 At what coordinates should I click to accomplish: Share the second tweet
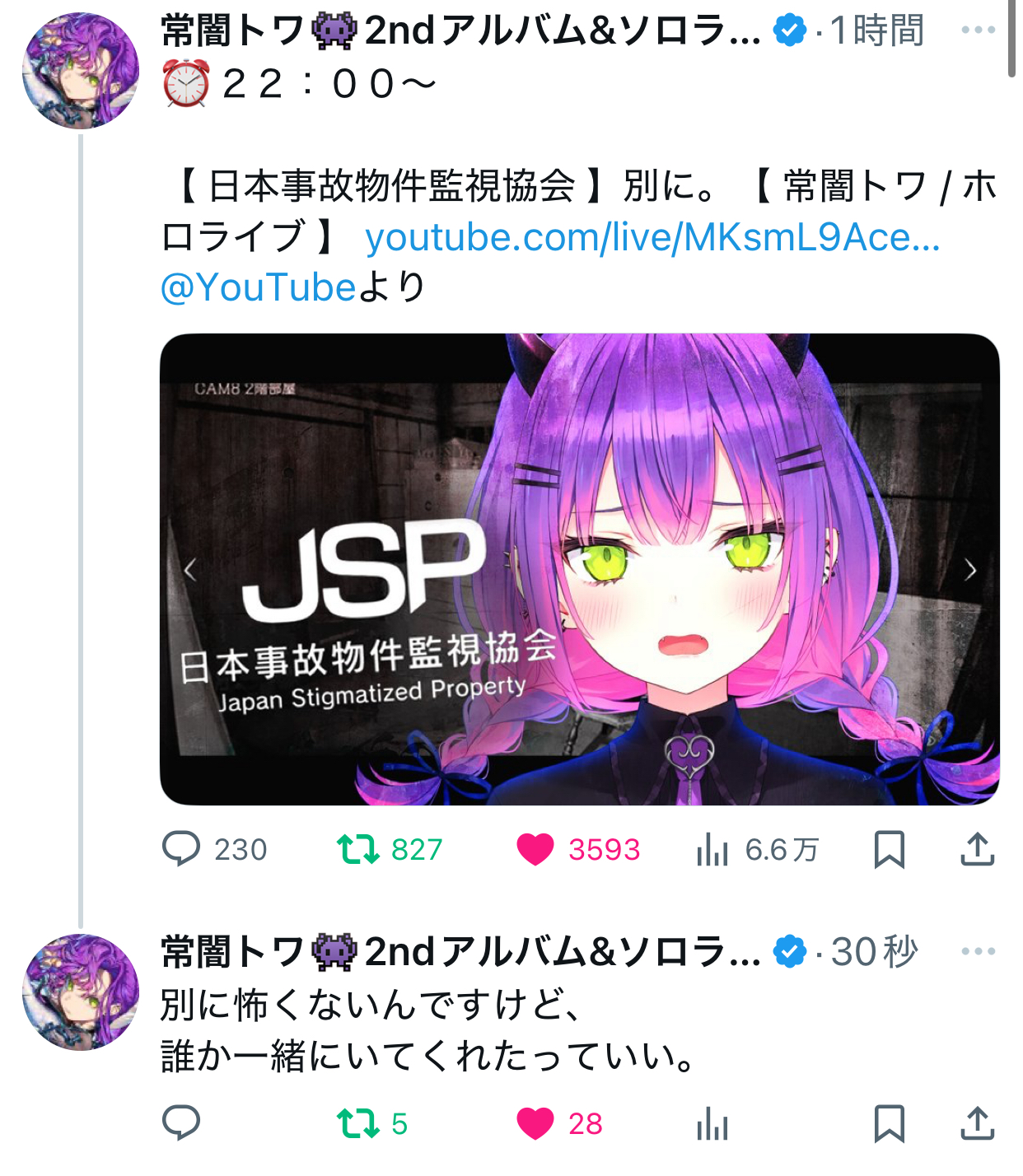(978, 1123)
